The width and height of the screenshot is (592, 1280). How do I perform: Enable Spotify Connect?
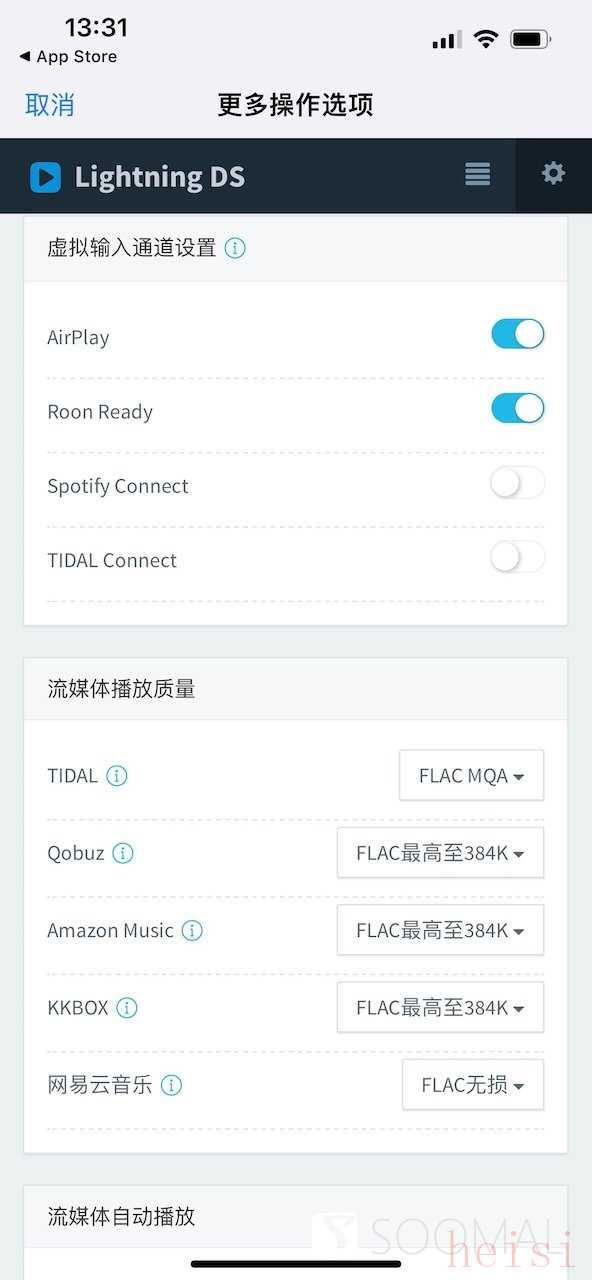click(x=518, y=483)
